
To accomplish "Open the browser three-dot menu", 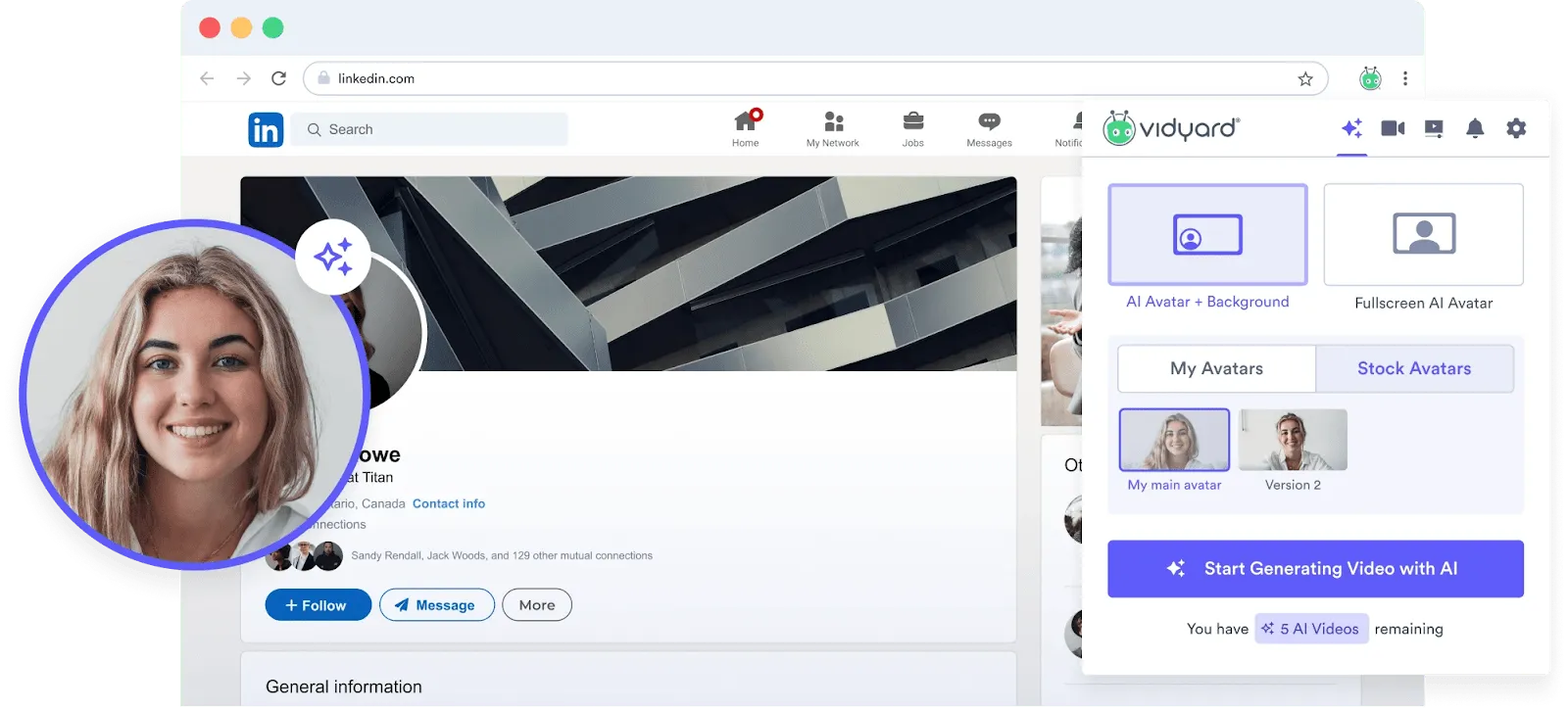I will pyautogui.click(x=1405, y=78).
